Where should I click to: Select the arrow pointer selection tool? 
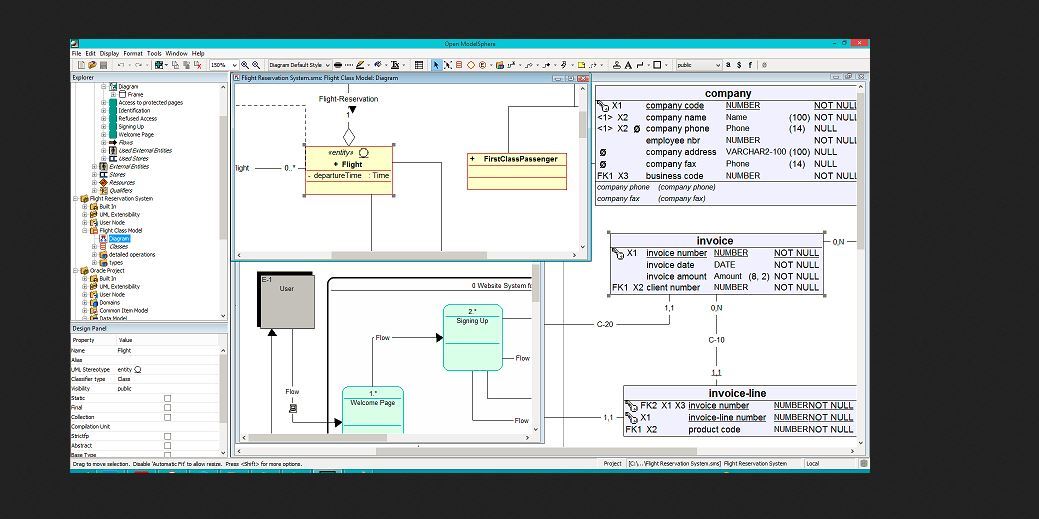pos(436,65)
